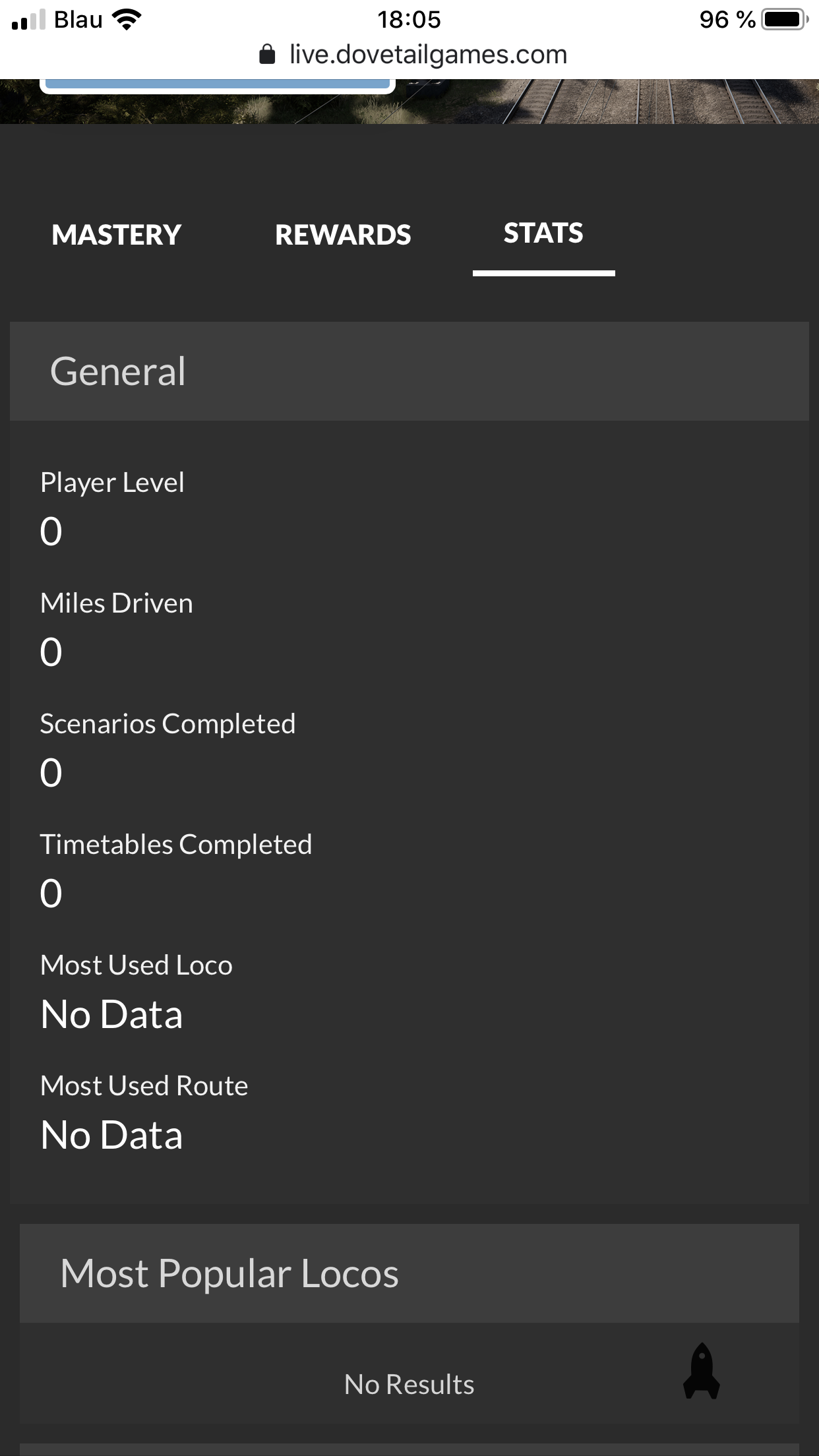Select the STATS tab
This screenshot has width=819, height=1456.
point(543,233)
